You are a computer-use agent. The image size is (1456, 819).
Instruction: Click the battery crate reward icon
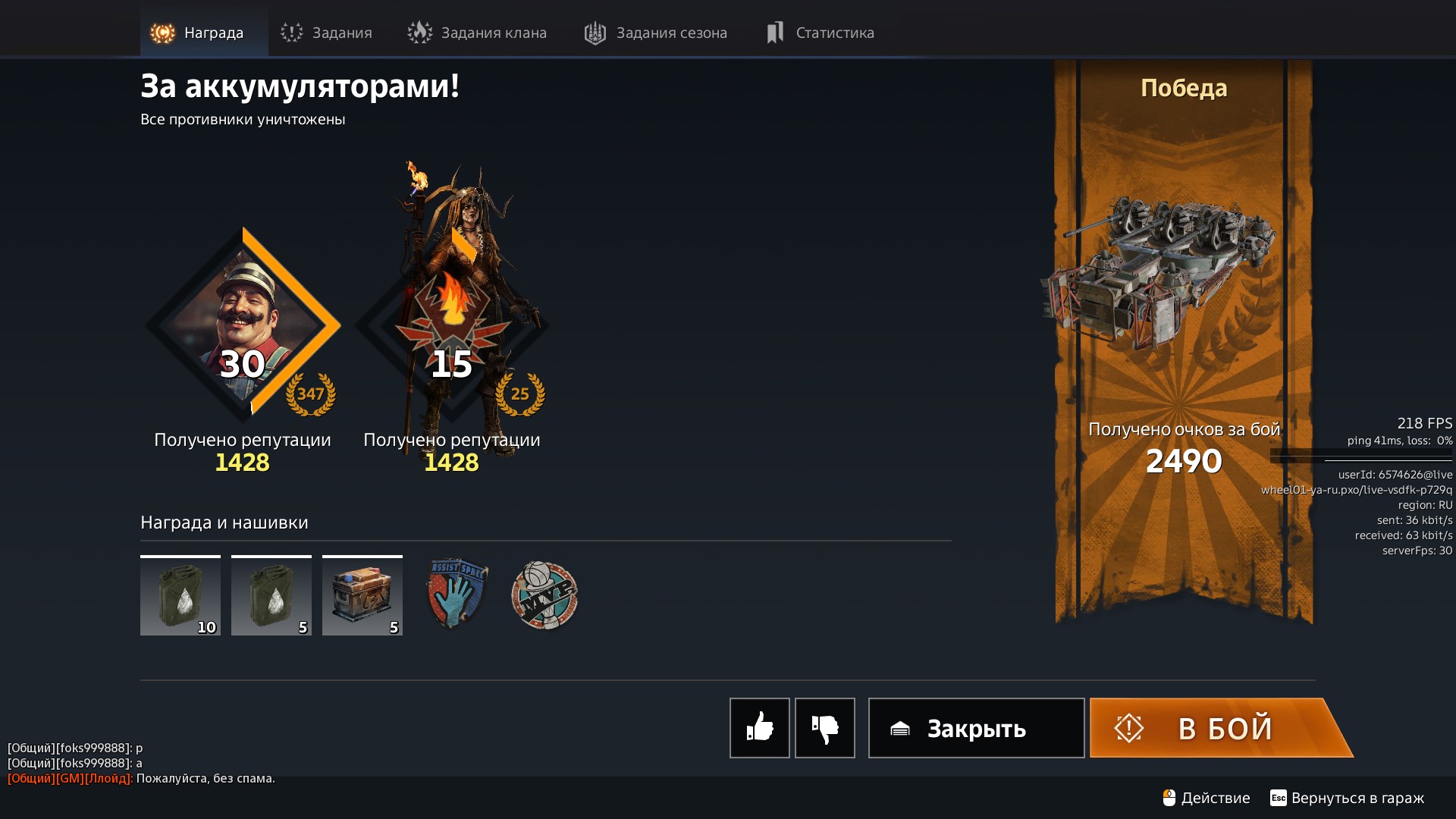[362, 595]
